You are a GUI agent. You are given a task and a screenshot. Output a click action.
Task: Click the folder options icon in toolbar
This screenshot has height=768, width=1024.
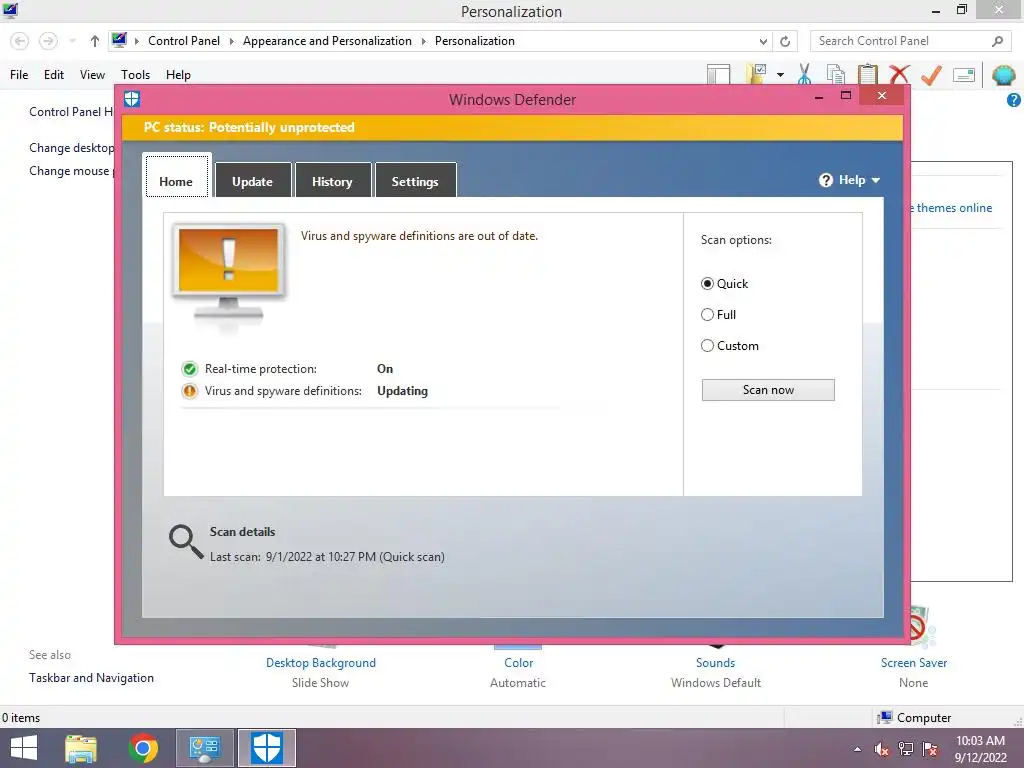point(756,74)
